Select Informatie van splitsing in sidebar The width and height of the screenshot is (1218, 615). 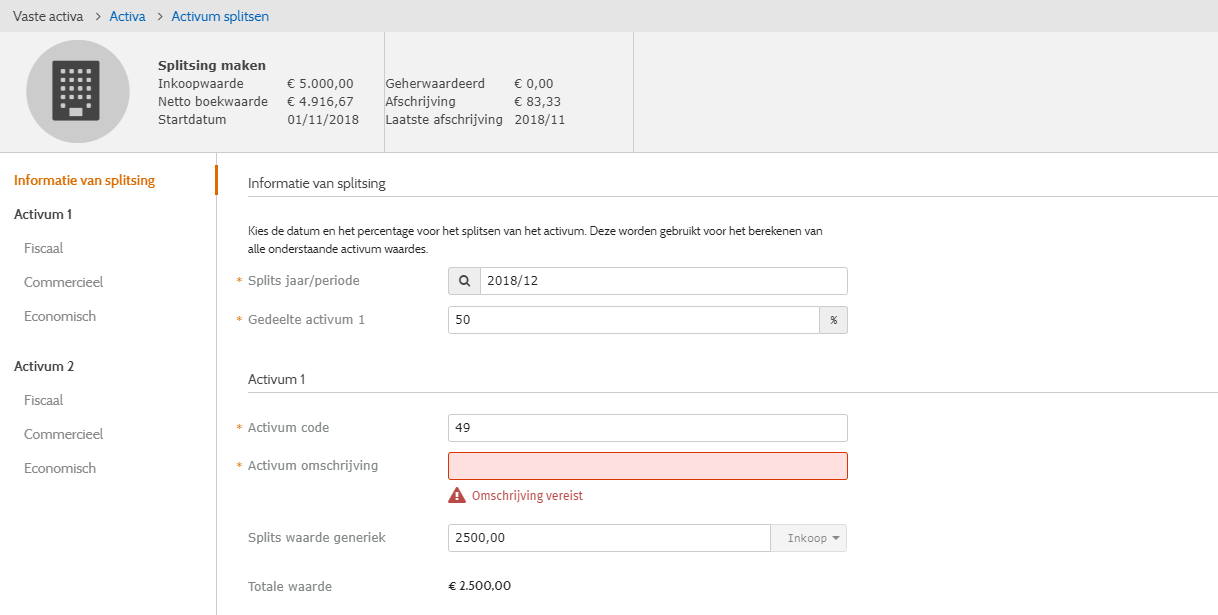coord(84,180)
